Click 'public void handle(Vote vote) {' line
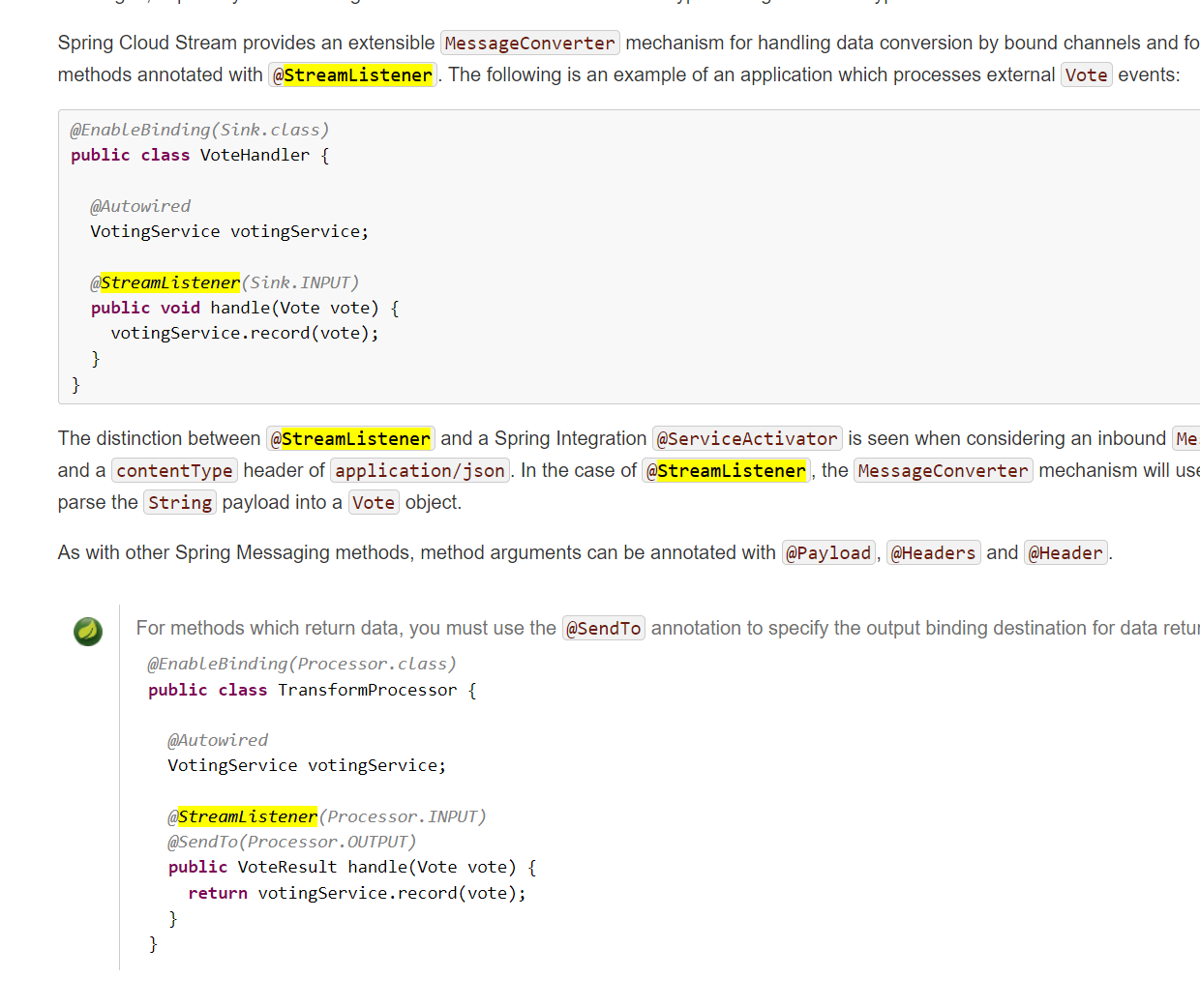 [x=245, y=308]
